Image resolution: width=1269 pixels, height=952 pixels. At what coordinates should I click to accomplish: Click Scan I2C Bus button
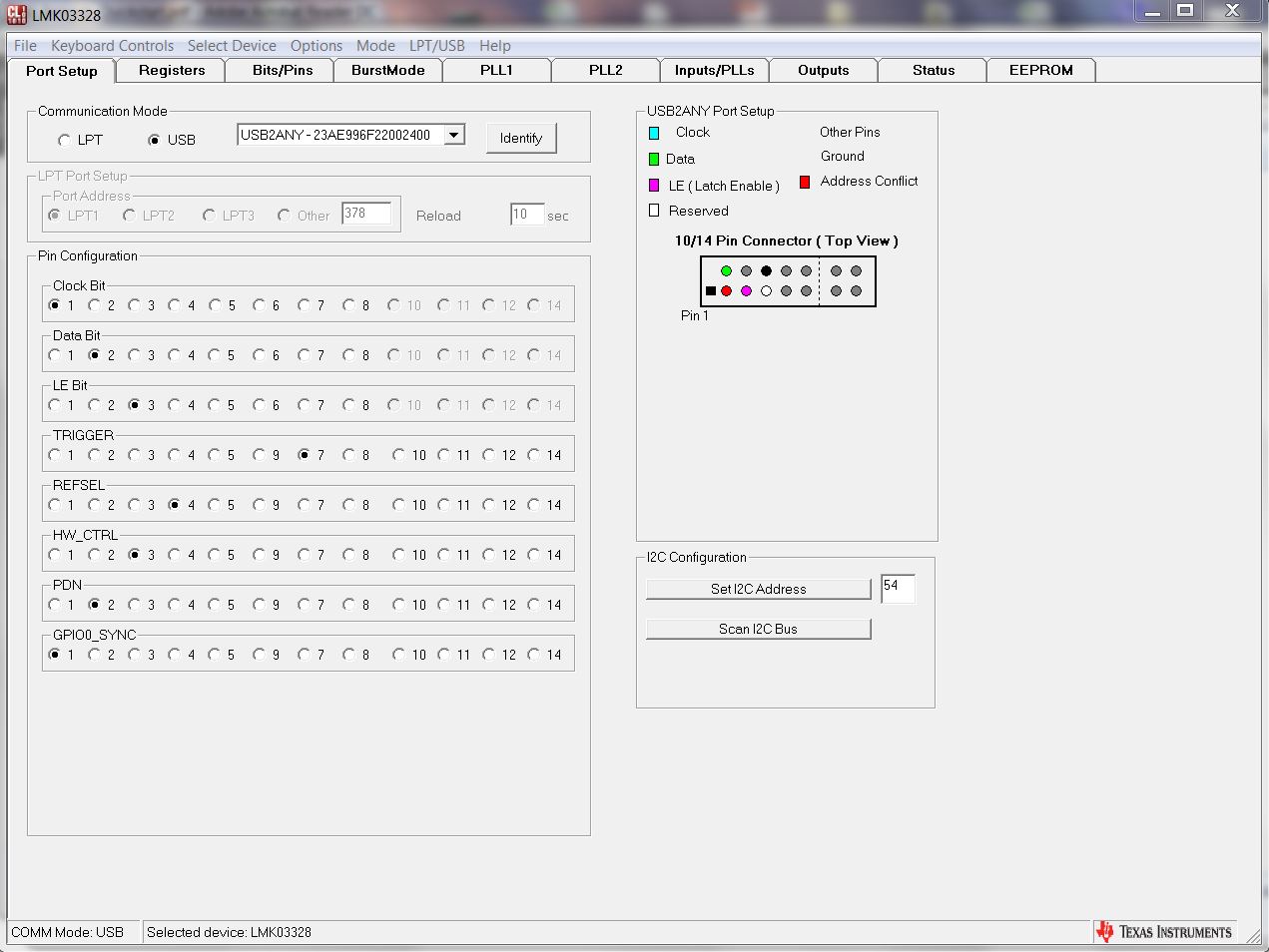coord(759,629)
